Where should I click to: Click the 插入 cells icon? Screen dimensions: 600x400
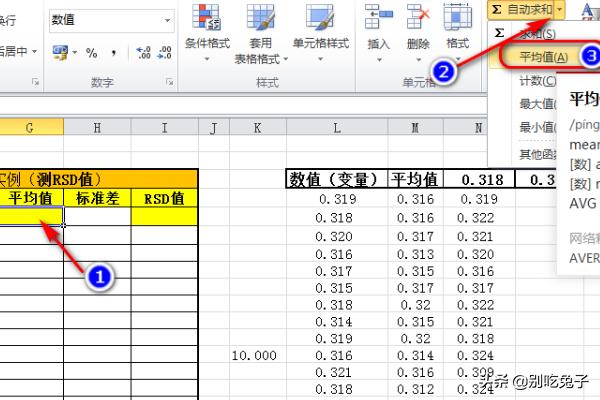point(378,17)
